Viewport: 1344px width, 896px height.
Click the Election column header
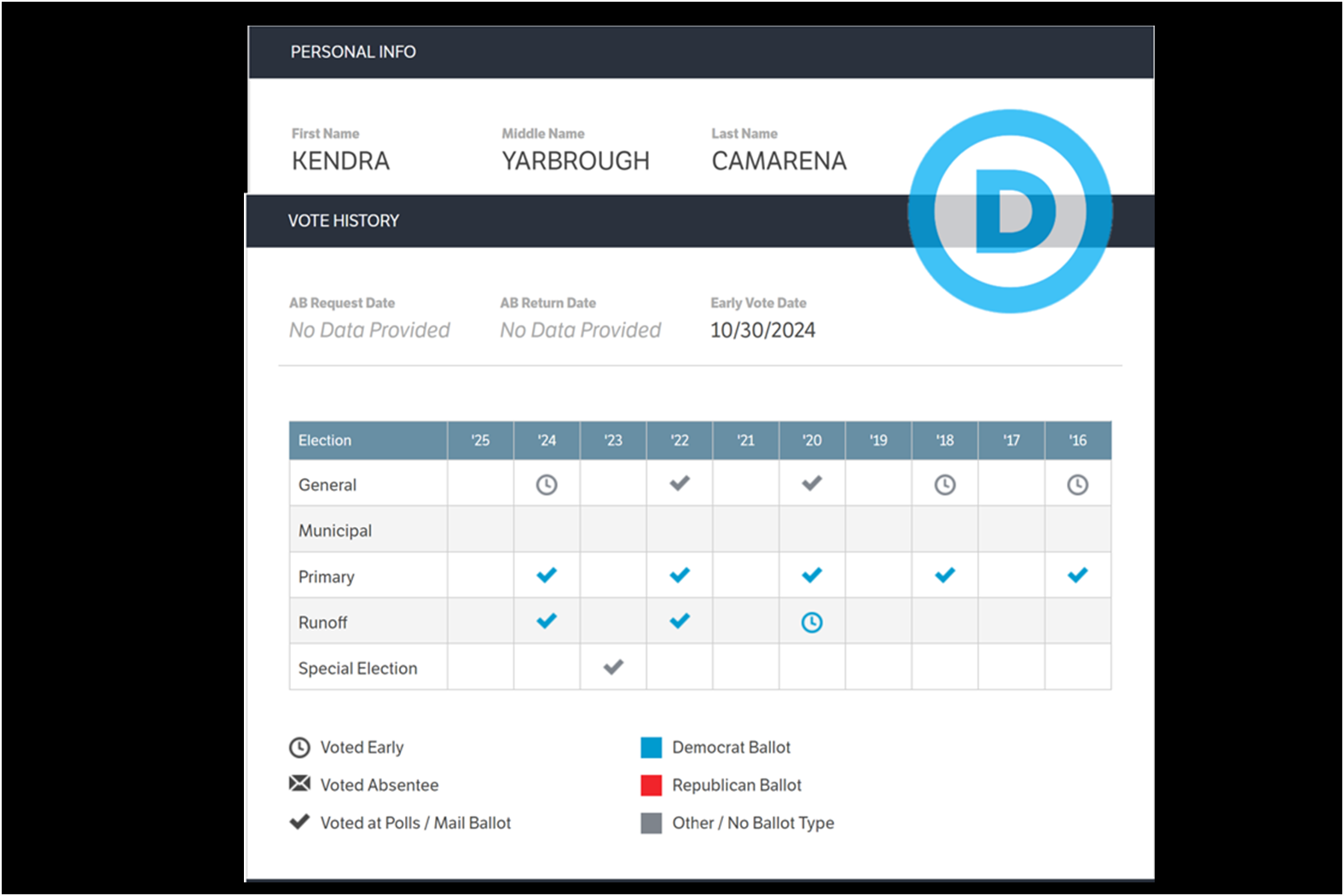(368, 441)
